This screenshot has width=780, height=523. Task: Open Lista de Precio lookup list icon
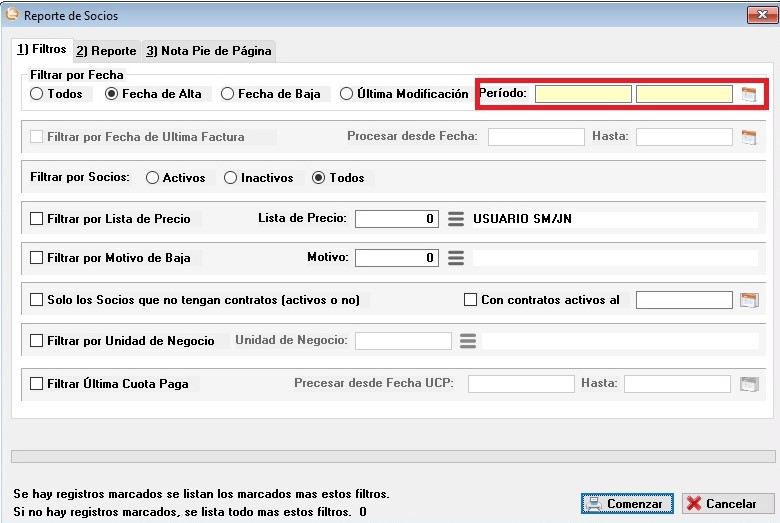pos(456,219)
